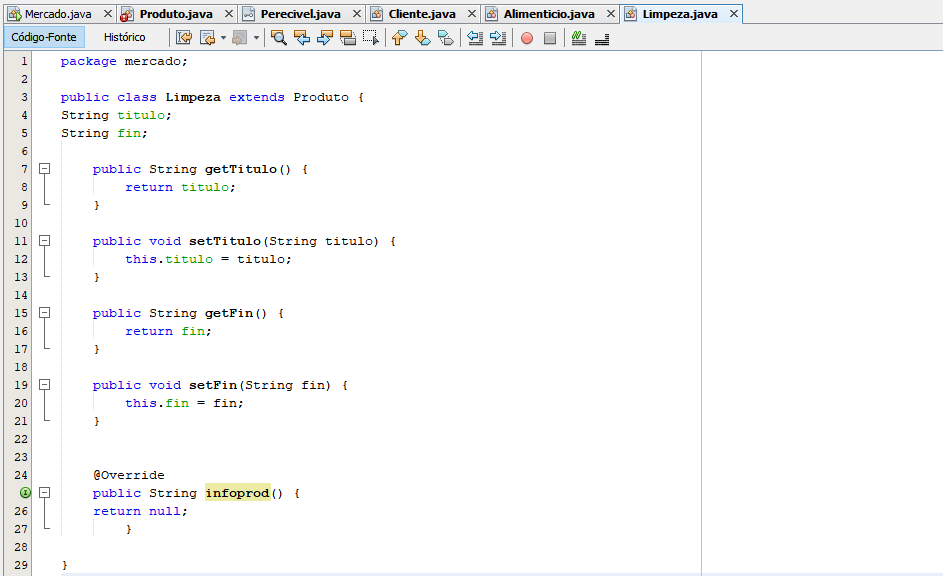Start macro recording red button
This screenshot has width=943, height=576.
[527, 38]
